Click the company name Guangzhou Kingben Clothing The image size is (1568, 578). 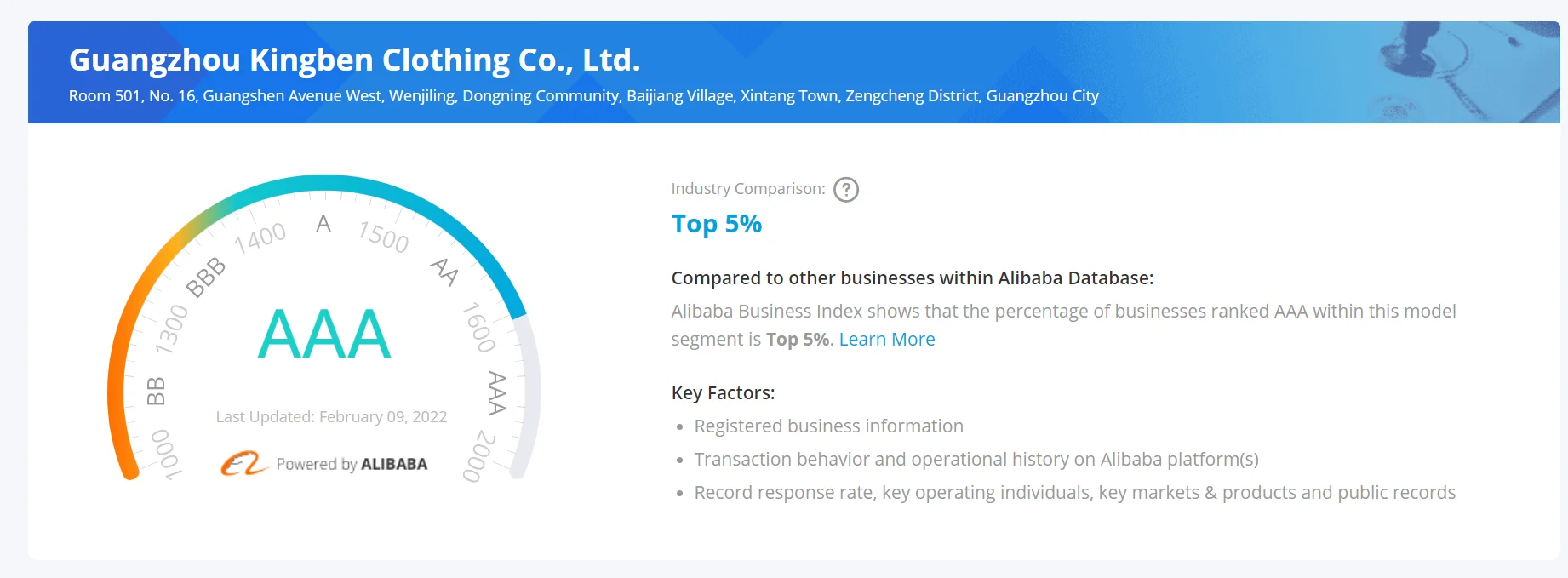coord(354,60)
